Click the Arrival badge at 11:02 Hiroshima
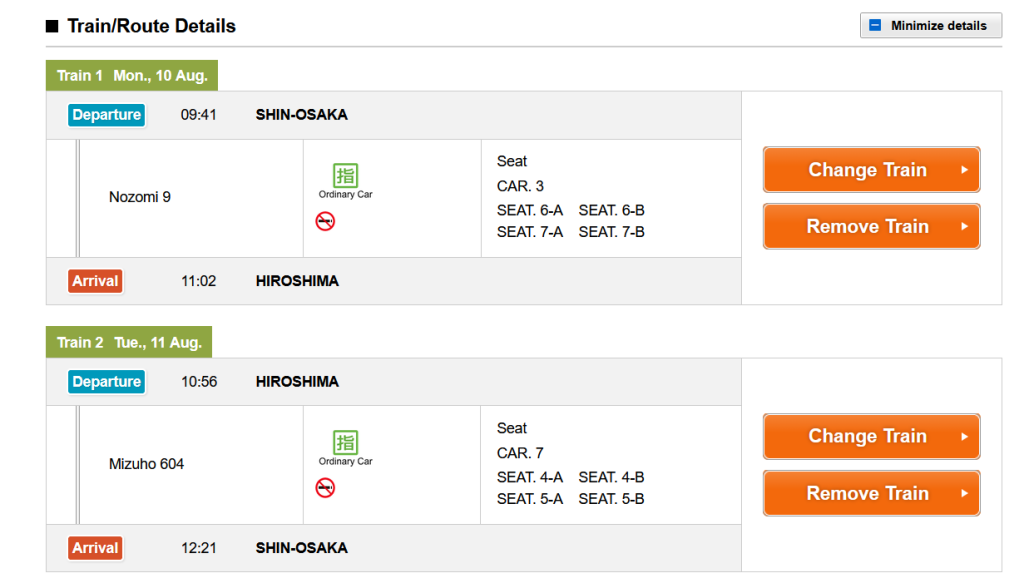1024x588 pixels. point(95,282)
